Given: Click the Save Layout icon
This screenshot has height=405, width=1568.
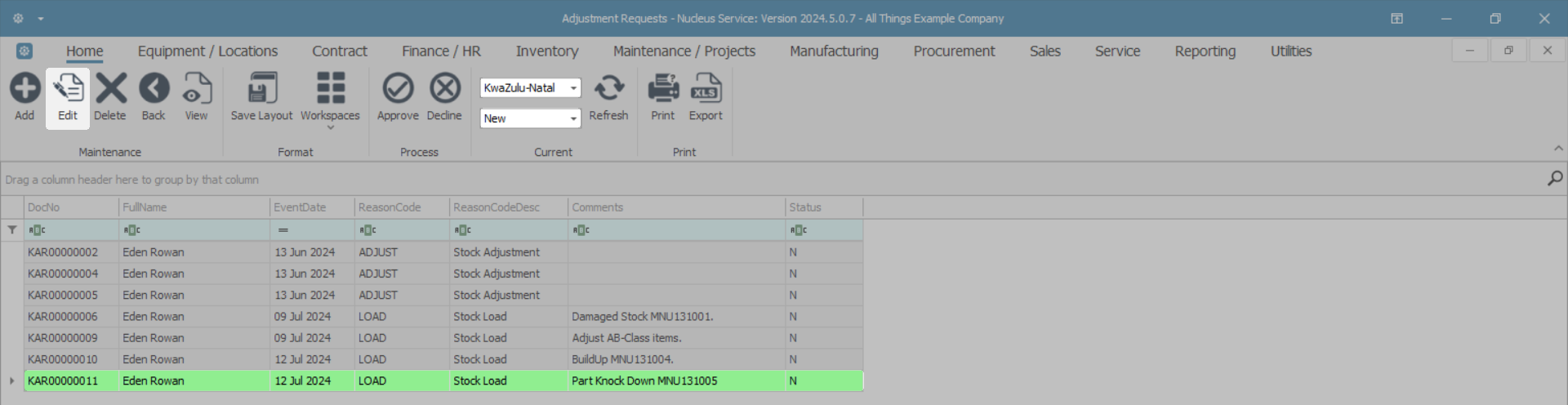Looking at the screenshot, I should coord(261,89).
